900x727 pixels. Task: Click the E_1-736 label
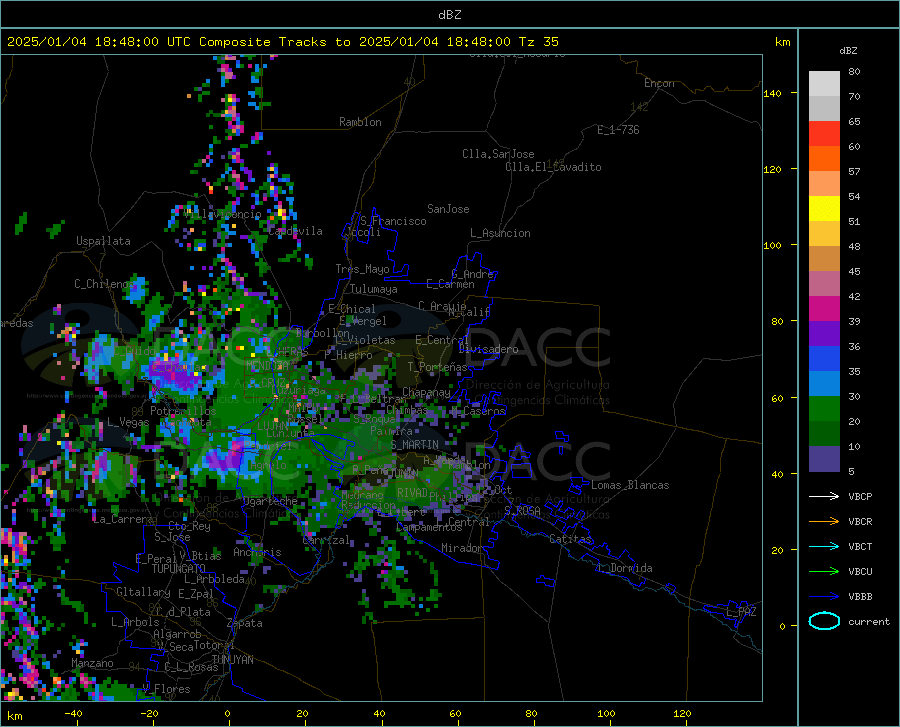[x=618, y=130]
